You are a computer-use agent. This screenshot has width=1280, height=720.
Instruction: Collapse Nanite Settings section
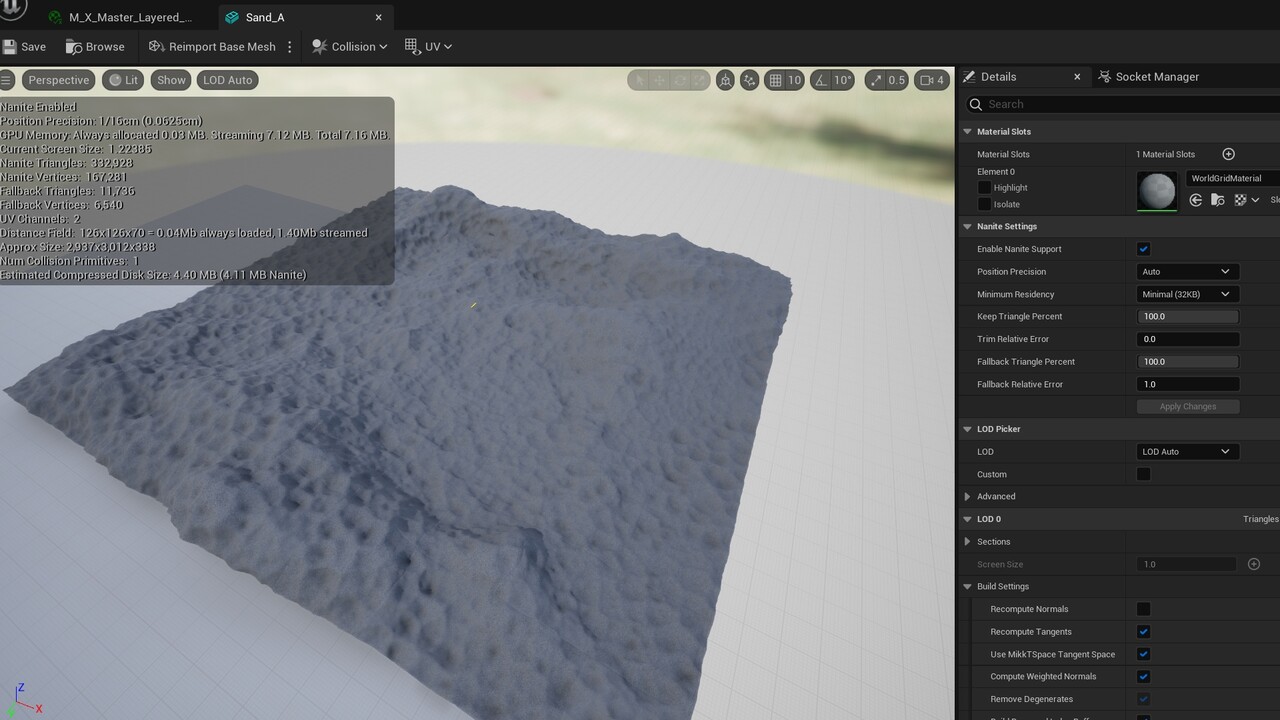(967, 227)
